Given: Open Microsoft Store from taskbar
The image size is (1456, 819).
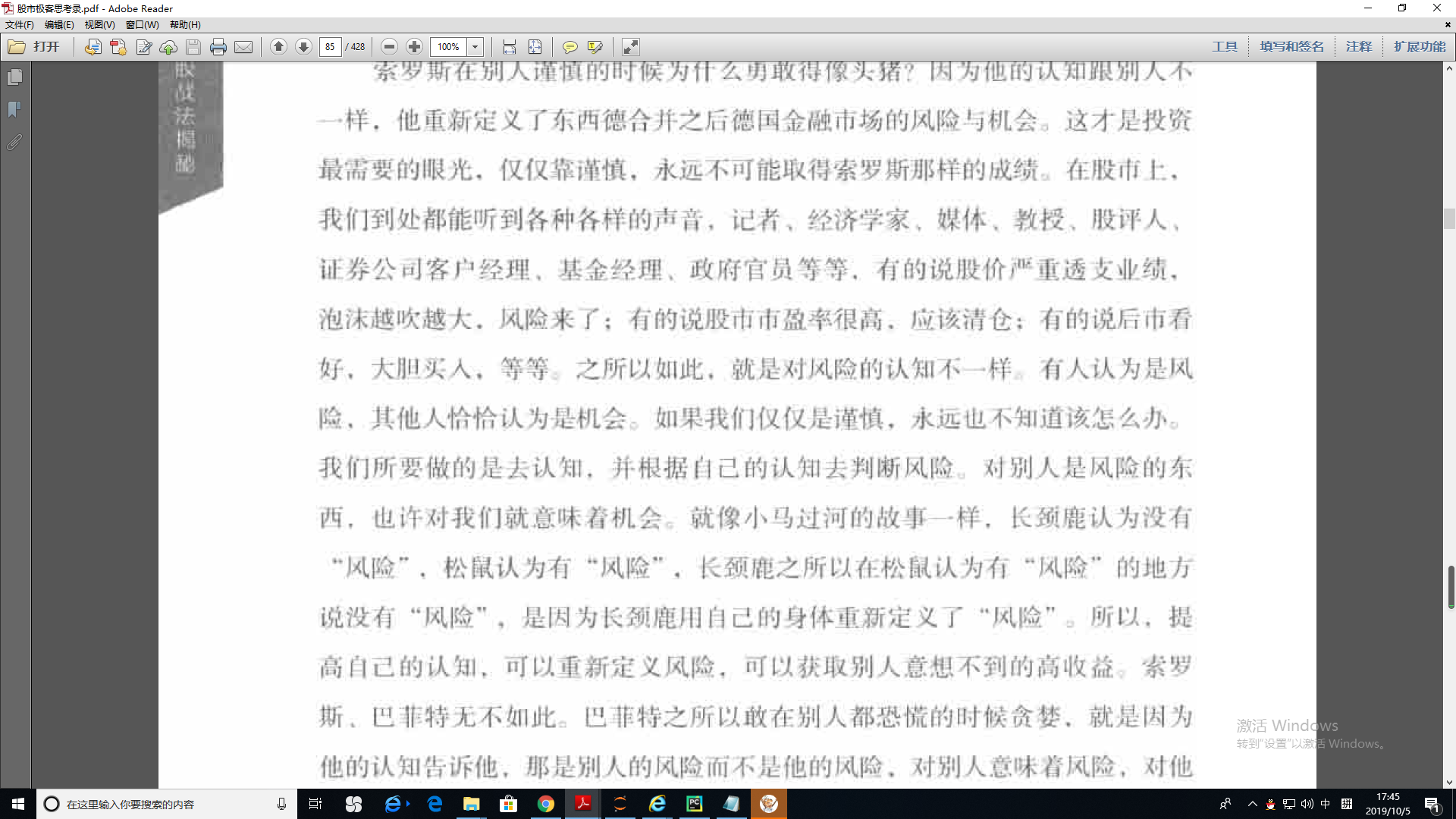Looking at the screenshot, I should tap(508, 804).
